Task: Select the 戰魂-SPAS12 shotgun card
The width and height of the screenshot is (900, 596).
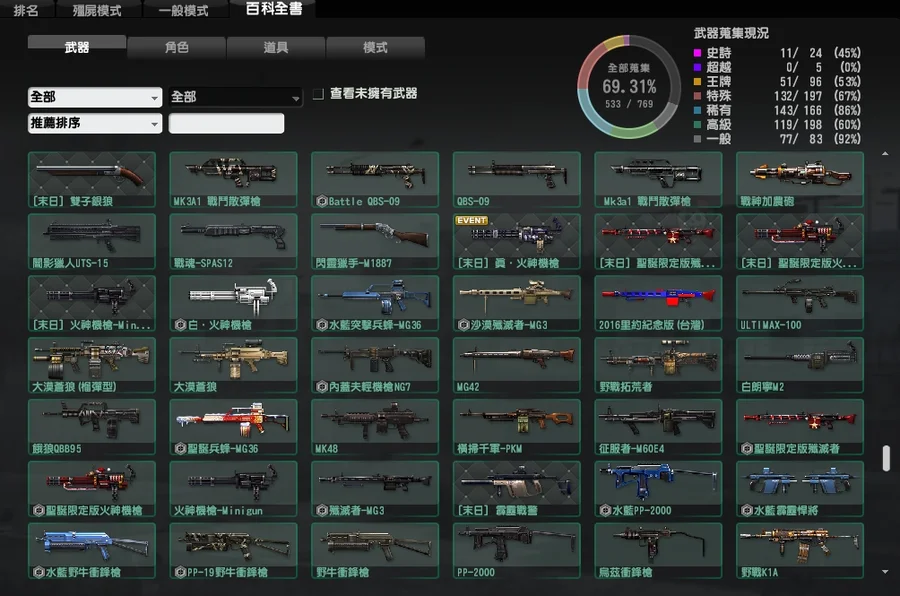Action: click(233, 241)
